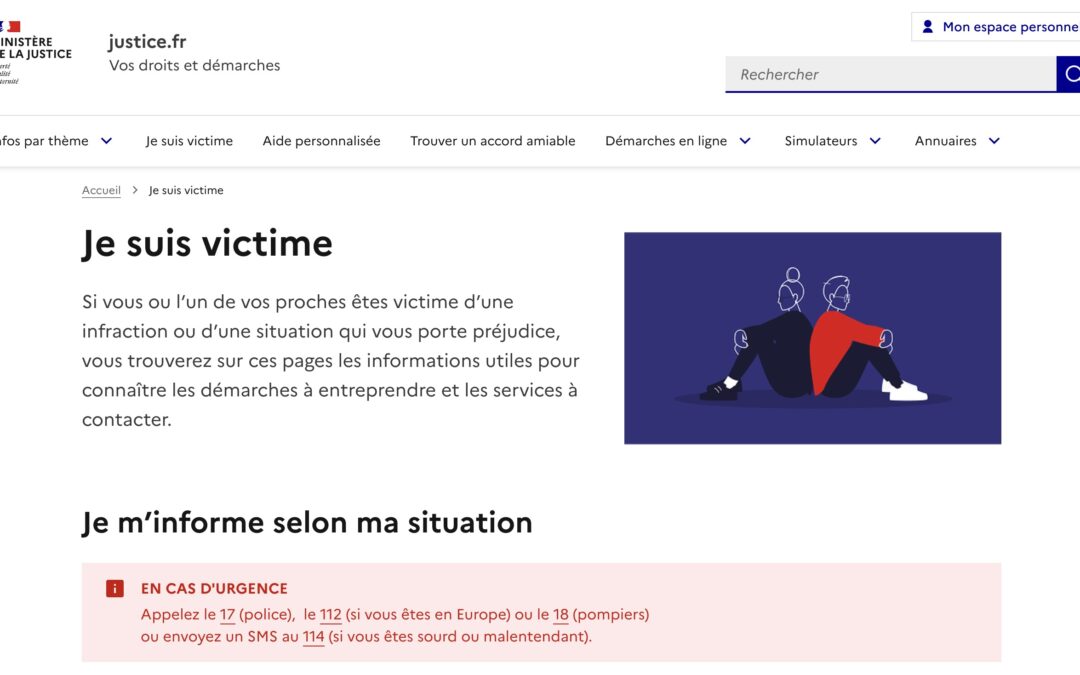This screenshot has height=675, width=1080.
Task: Select Trouver un accord amiable
Action: 492,140
